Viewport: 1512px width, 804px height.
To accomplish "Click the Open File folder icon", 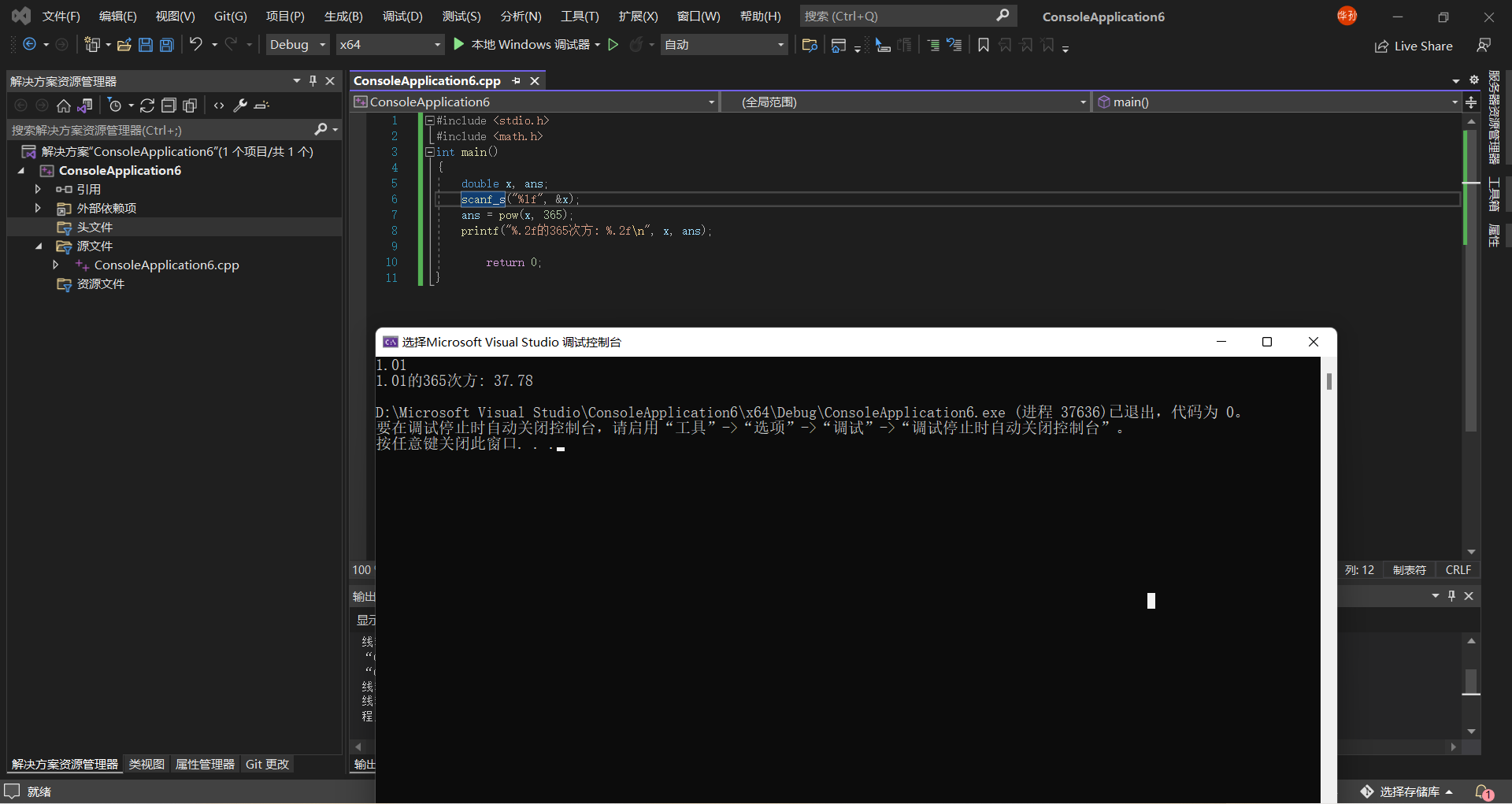I will (x=124, y=45).
